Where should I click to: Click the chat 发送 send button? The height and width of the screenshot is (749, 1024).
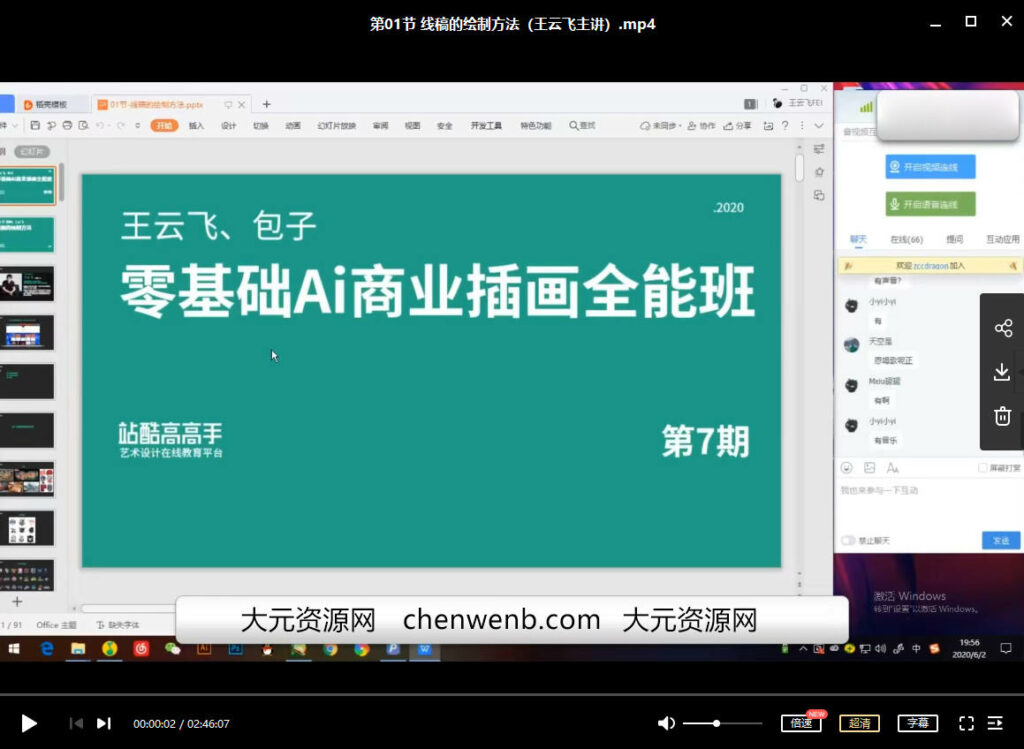(1001, 541)
